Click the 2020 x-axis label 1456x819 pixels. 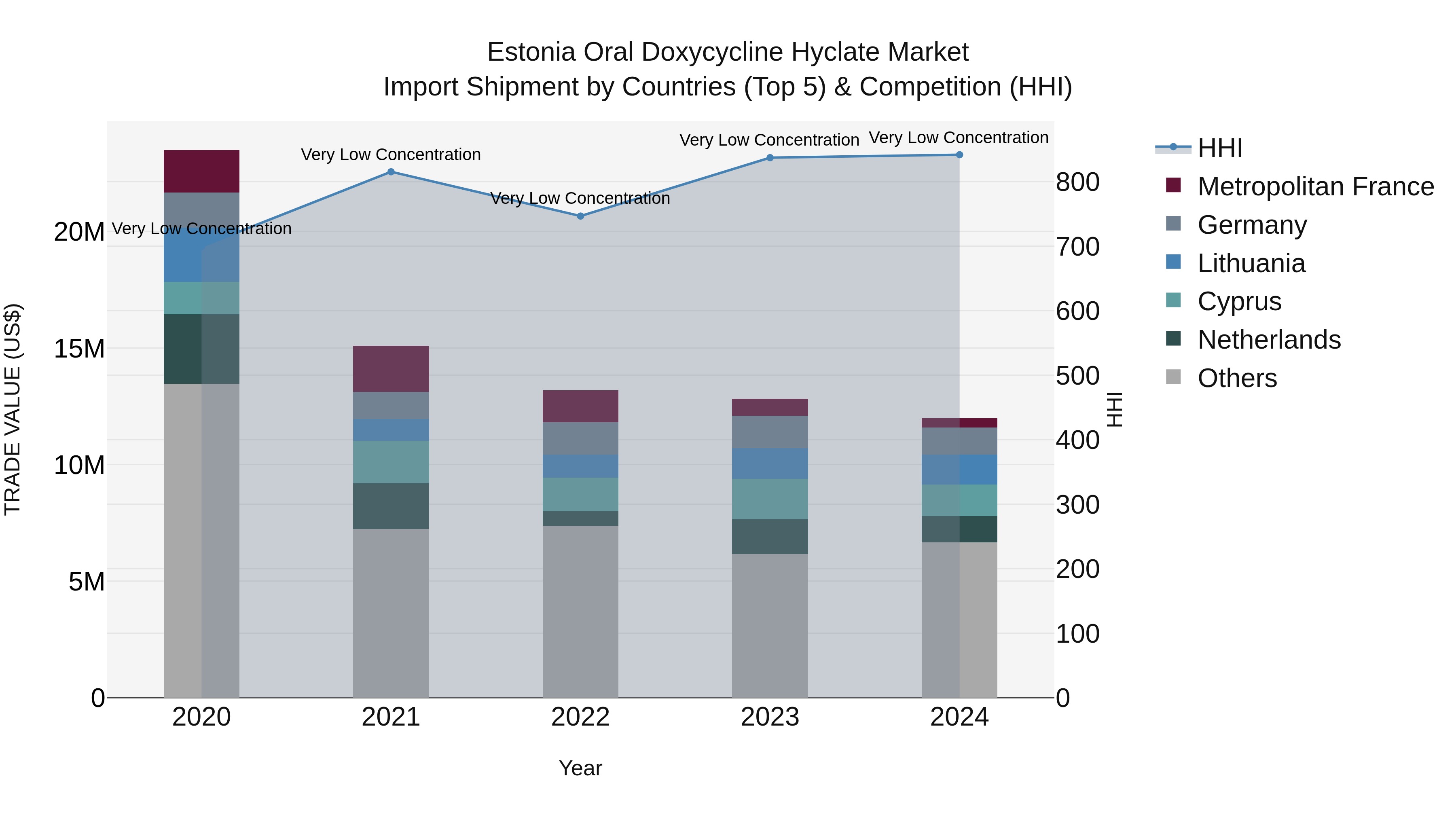[202, 717]
